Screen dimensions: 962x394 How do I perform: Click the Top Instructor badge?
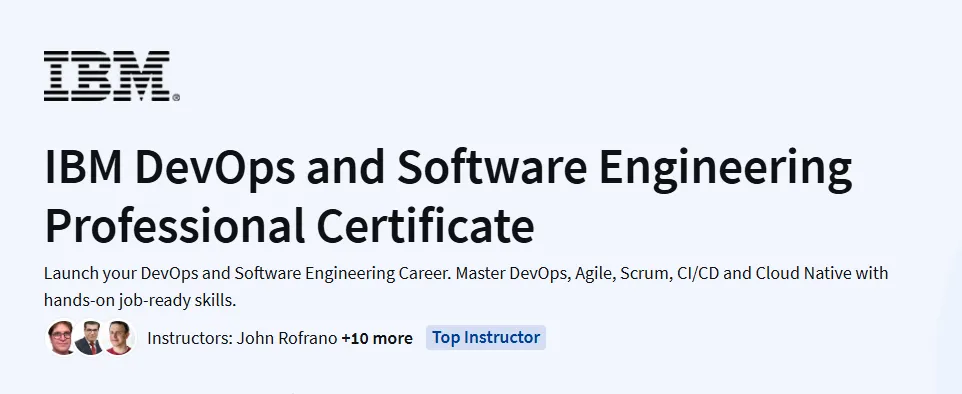(x=486, y=338)
